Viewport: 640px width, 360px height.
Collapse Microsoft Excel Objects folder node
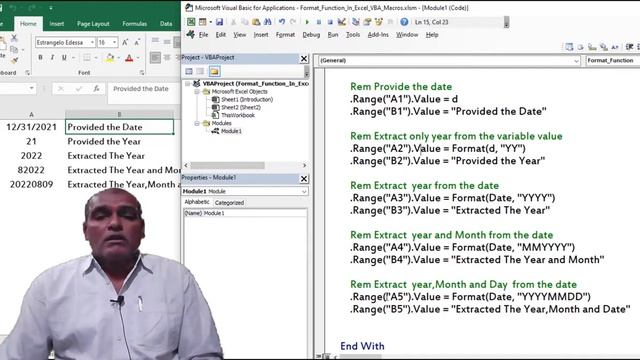point(197,92)
